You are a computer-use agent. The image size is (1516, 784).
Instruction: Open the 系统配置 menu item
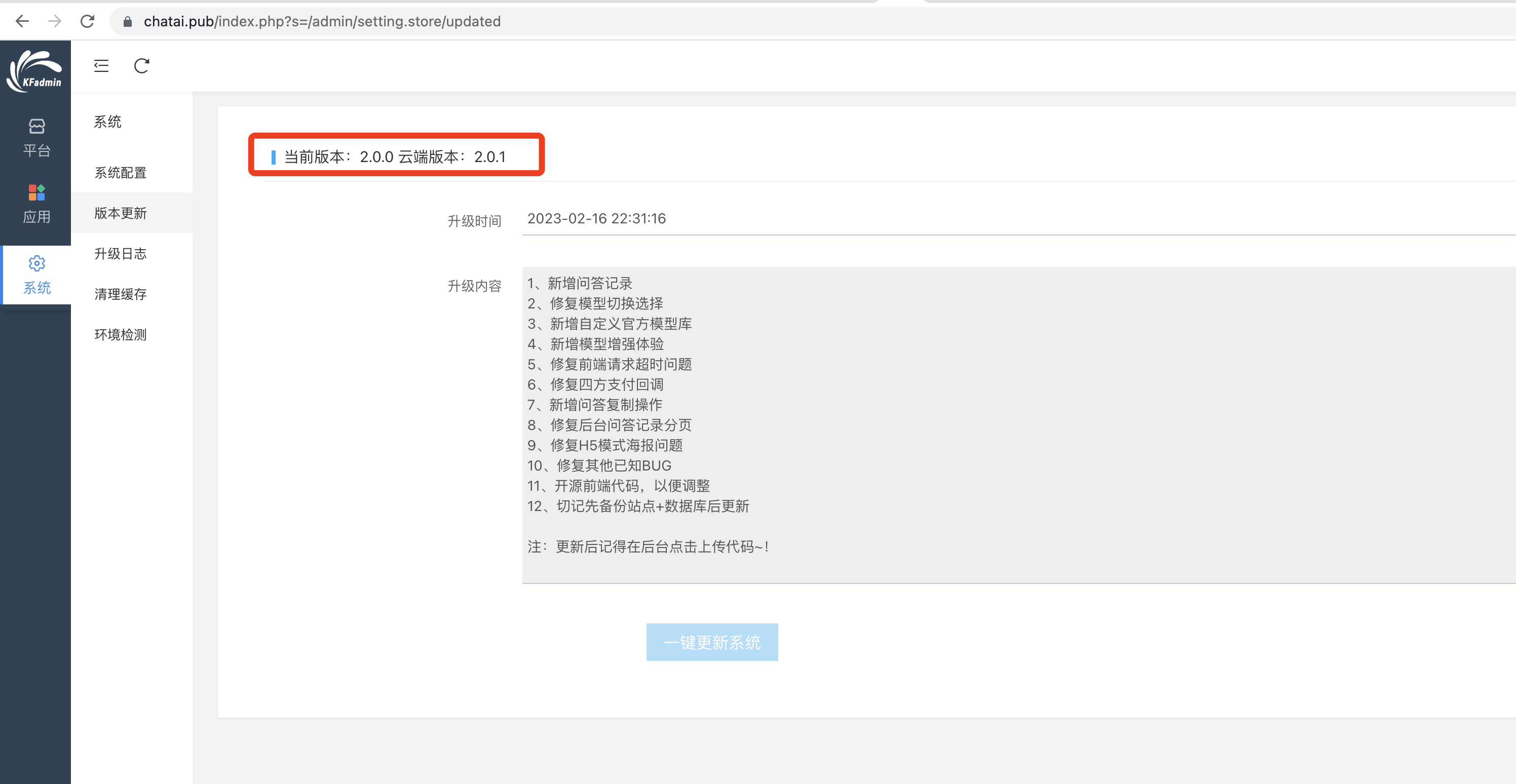pos(120,172)
